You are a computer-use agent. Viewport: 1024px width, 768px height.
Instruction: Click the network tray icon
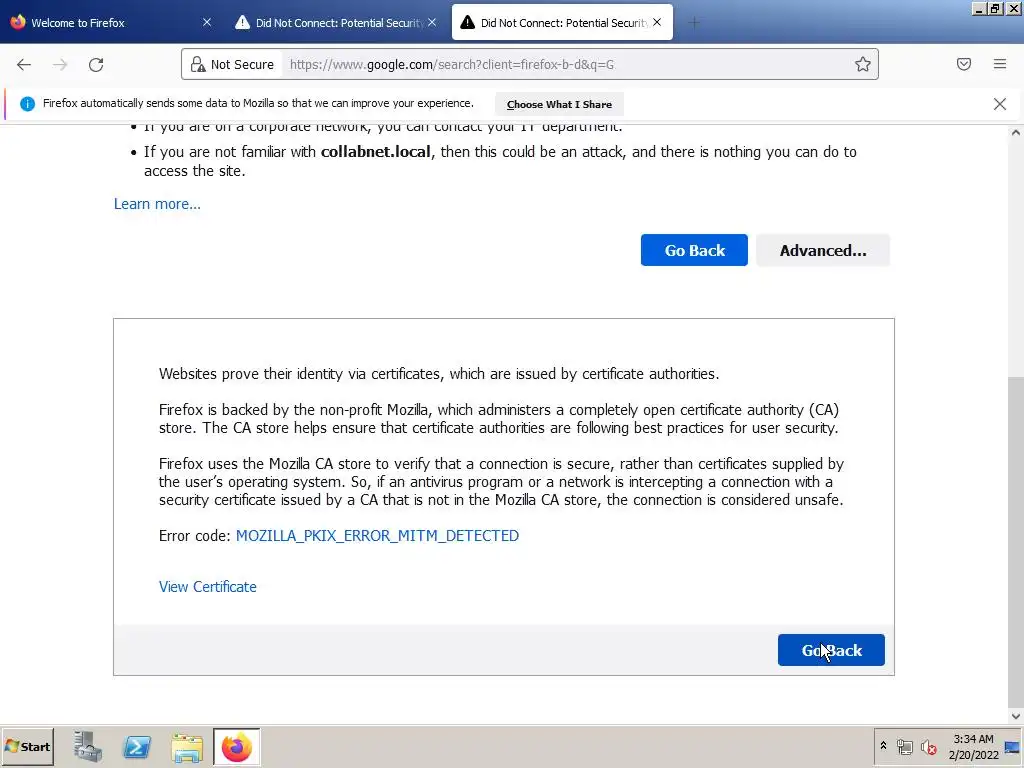[x=904, y=746]
